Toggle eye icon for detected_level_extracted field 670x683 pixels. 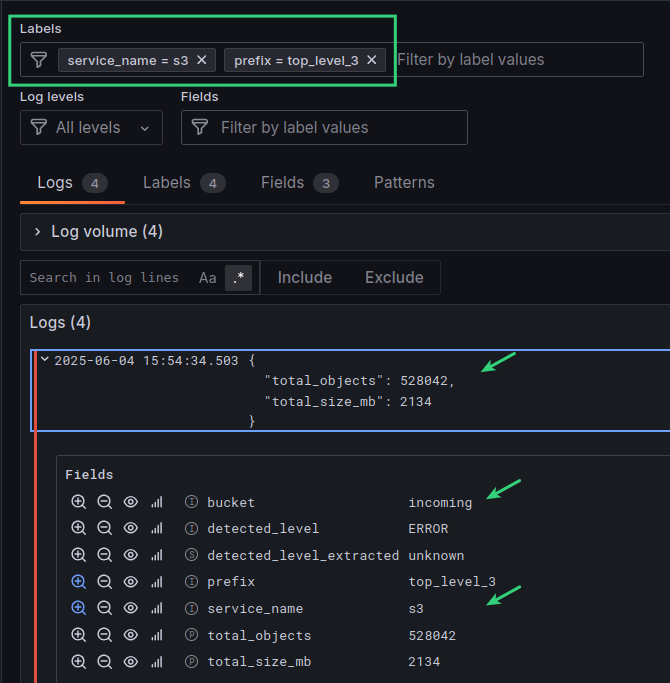click(x=131, y=555)
